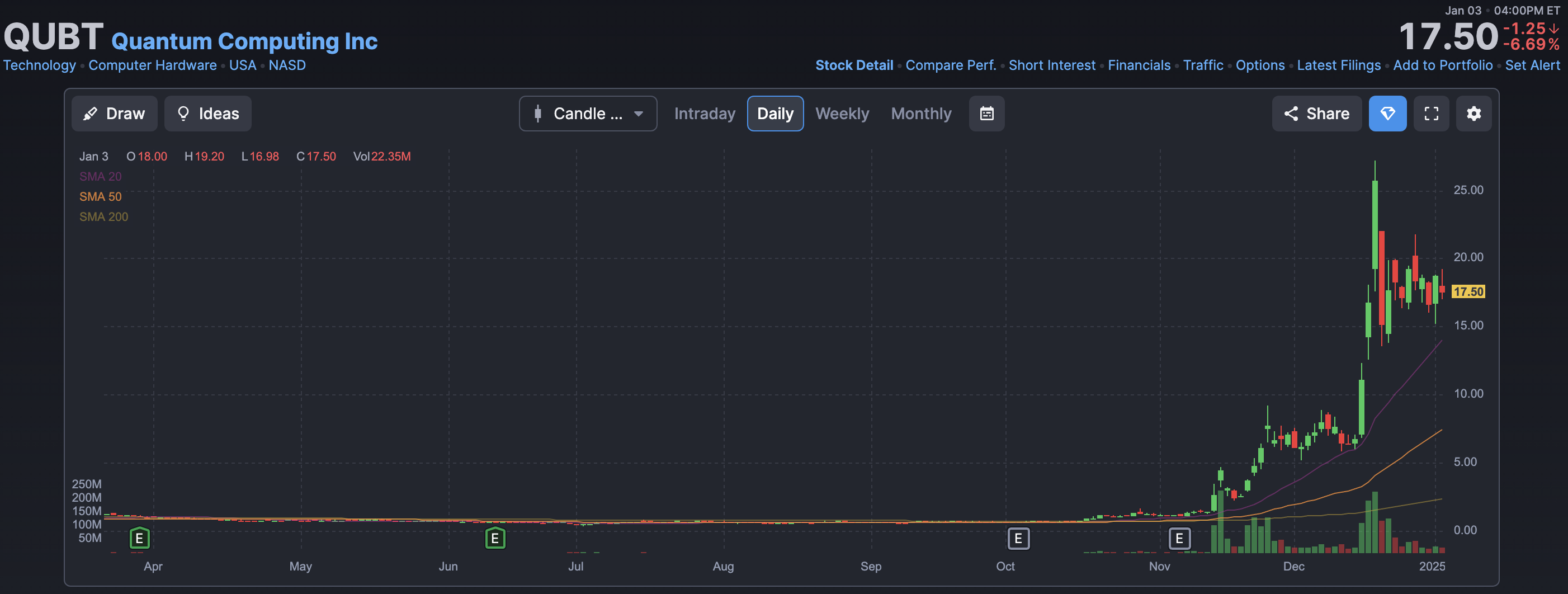The width and height of the screenshot is (1568, 594).
Task: Click the USA country link
Action: 242,65
